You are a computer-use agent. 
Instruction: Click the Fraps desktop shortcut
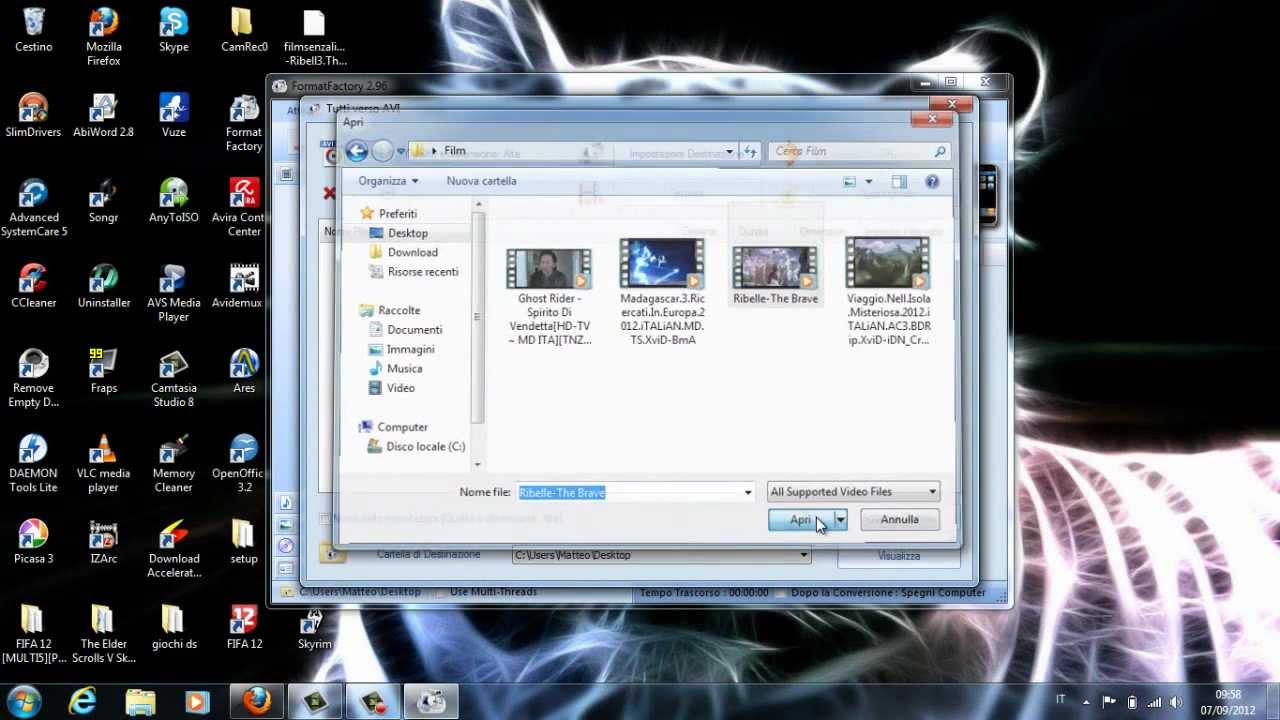(x=103, y=371)
